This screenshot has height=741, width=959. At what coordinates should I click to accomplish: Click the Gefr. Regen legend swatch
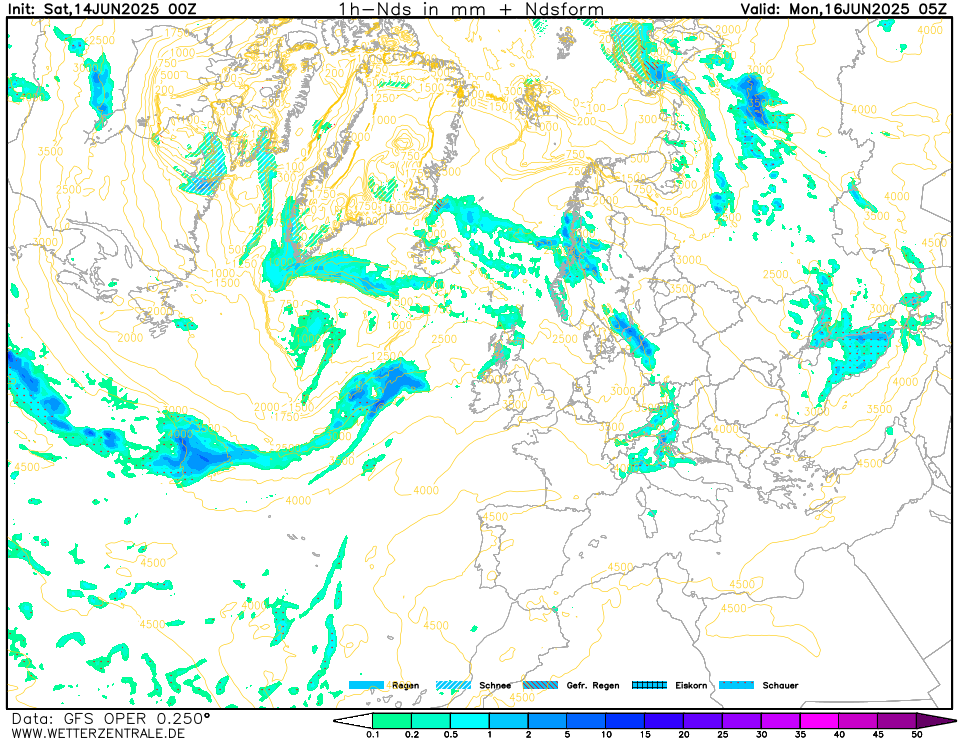541,685
